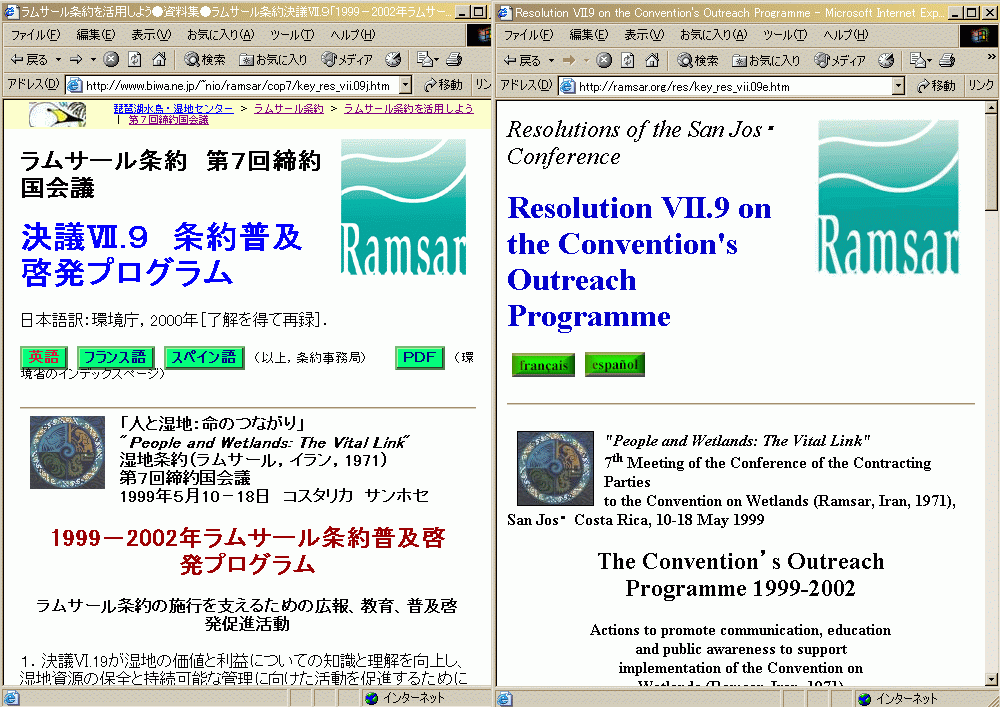1000x707 pixels.
Task: Open mail dropdown arrow in right window toolbar
Action: pyautogui.click(x=930, y=61)
